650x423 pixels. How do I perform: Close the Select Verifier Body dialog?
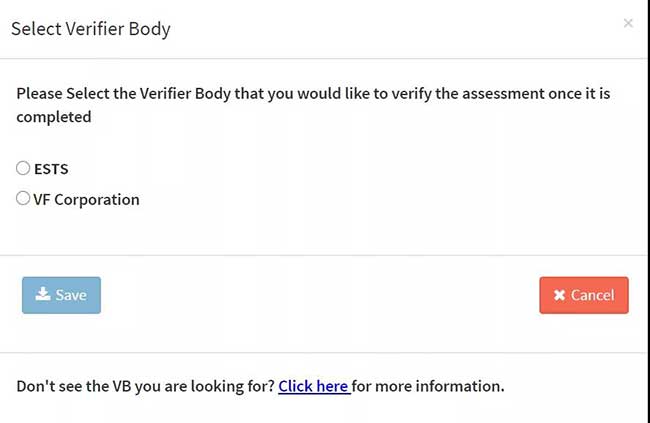coord(628,23)
